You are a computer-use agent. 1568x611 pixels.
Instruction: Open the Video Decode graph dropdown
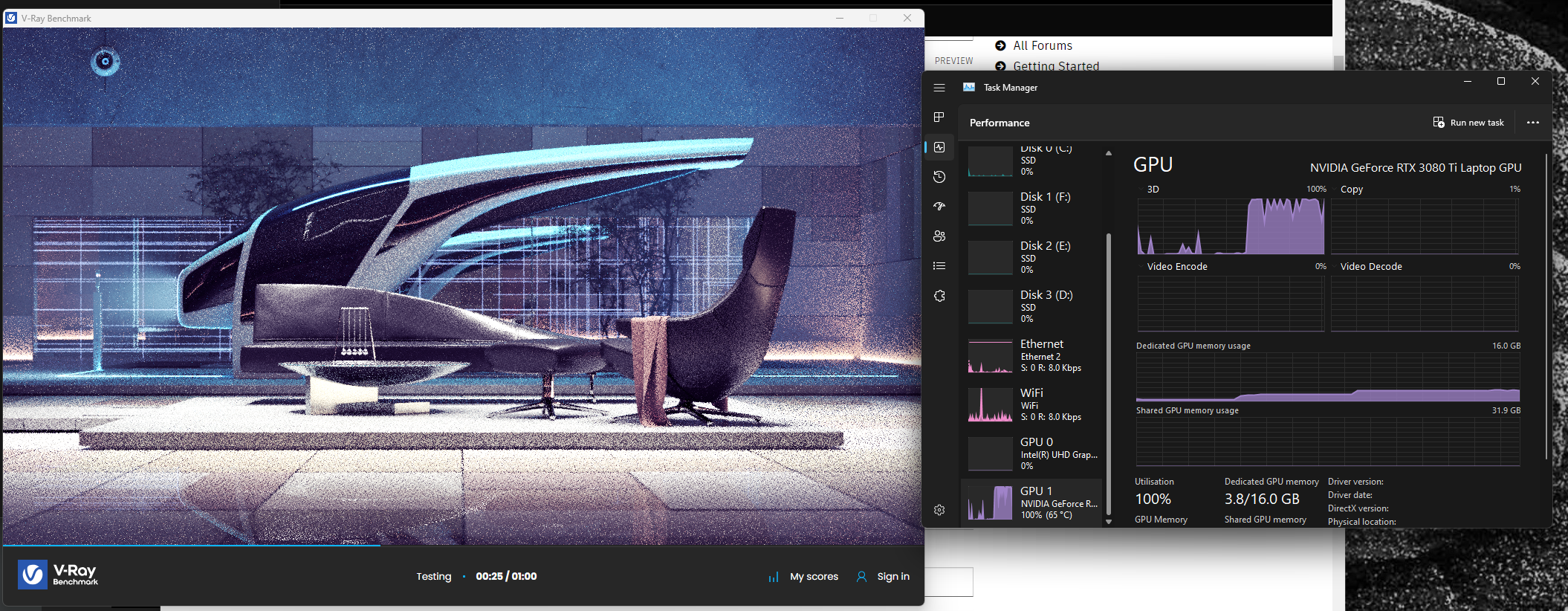click(x=1367, y=267)
